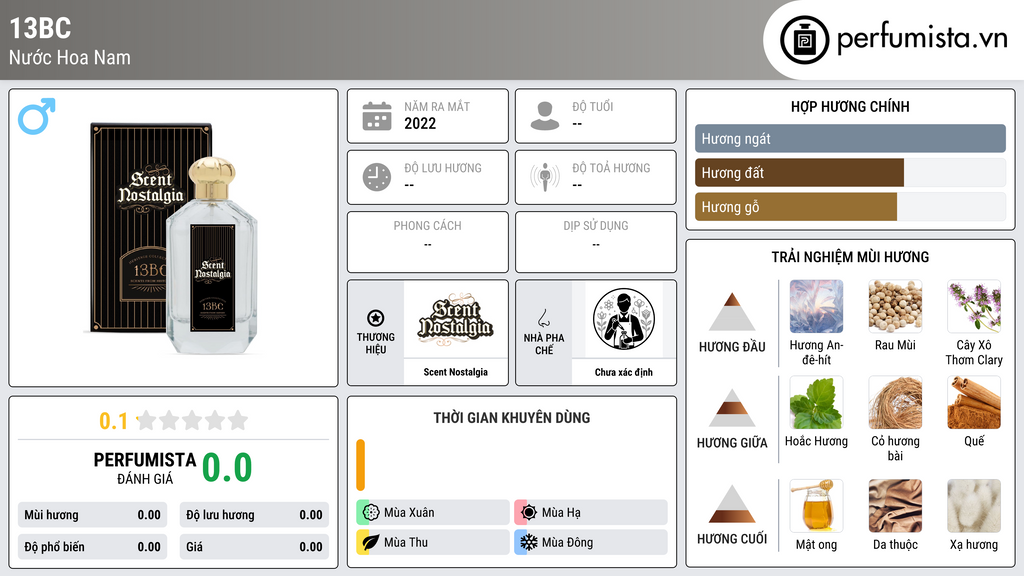This screenshot has width=1024, height=576.
Task: Click the Chưa xác định perfumer label
Action: coord(624,372)
